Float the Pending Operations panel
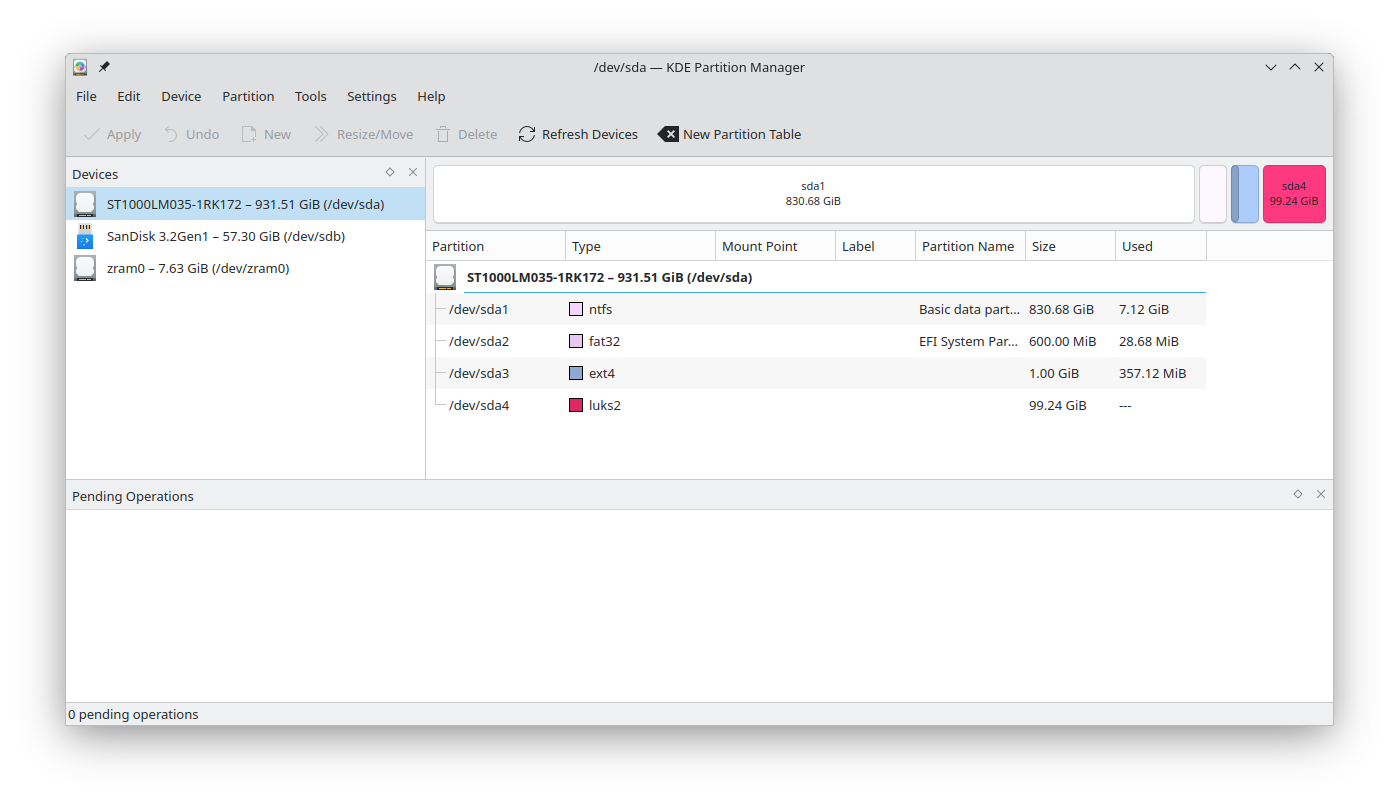This screenshot has height=803, width=1399. 1298,494
